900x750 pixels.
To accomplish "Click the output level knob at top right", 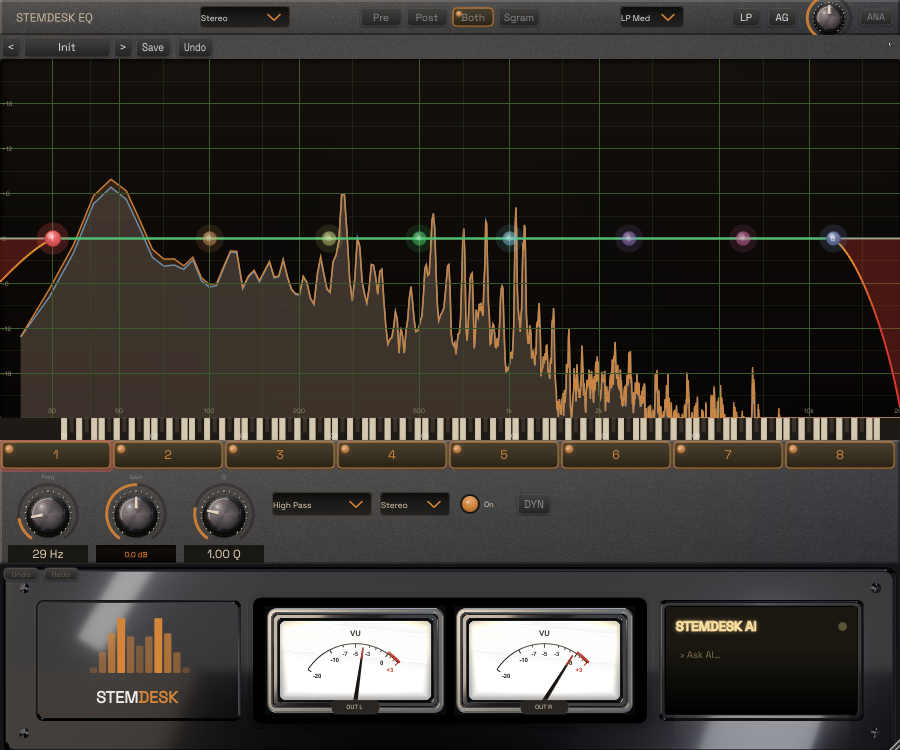I will (829, 17).
